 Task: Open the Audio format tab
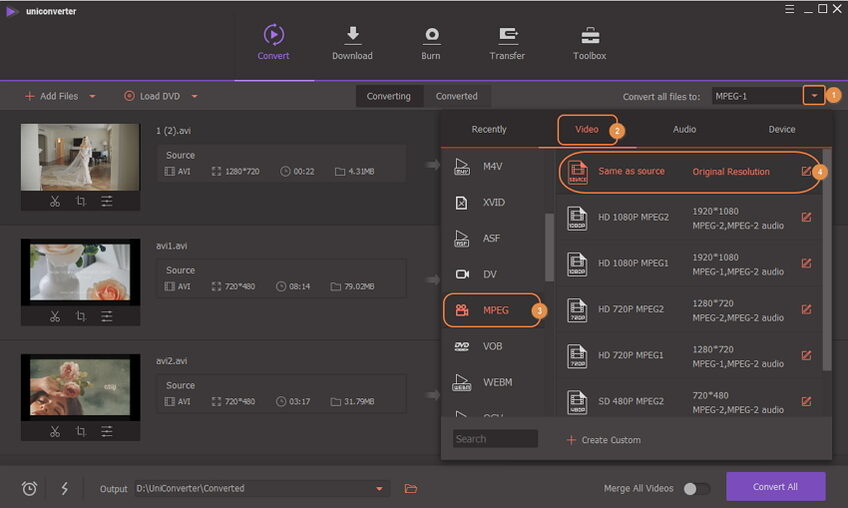(684, 129)
